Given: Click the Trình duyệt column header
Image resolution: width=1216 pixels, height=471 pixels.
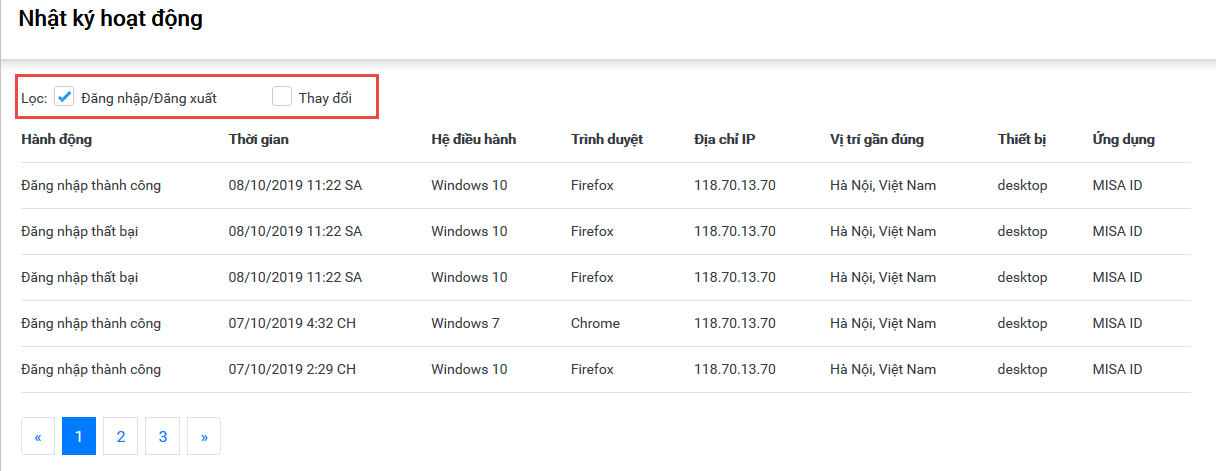Looking at the screenshot, I should pyautogui.click(x=606, y=139).
